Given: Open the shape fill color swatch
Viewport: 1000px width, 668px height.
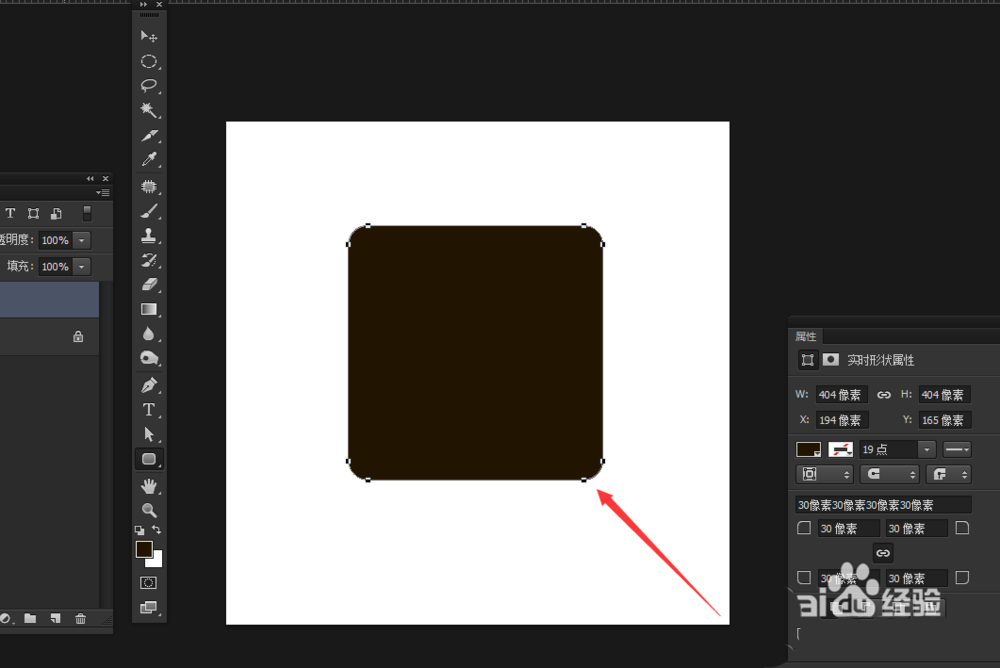Looking at the screenshot, I should (808, 450).
